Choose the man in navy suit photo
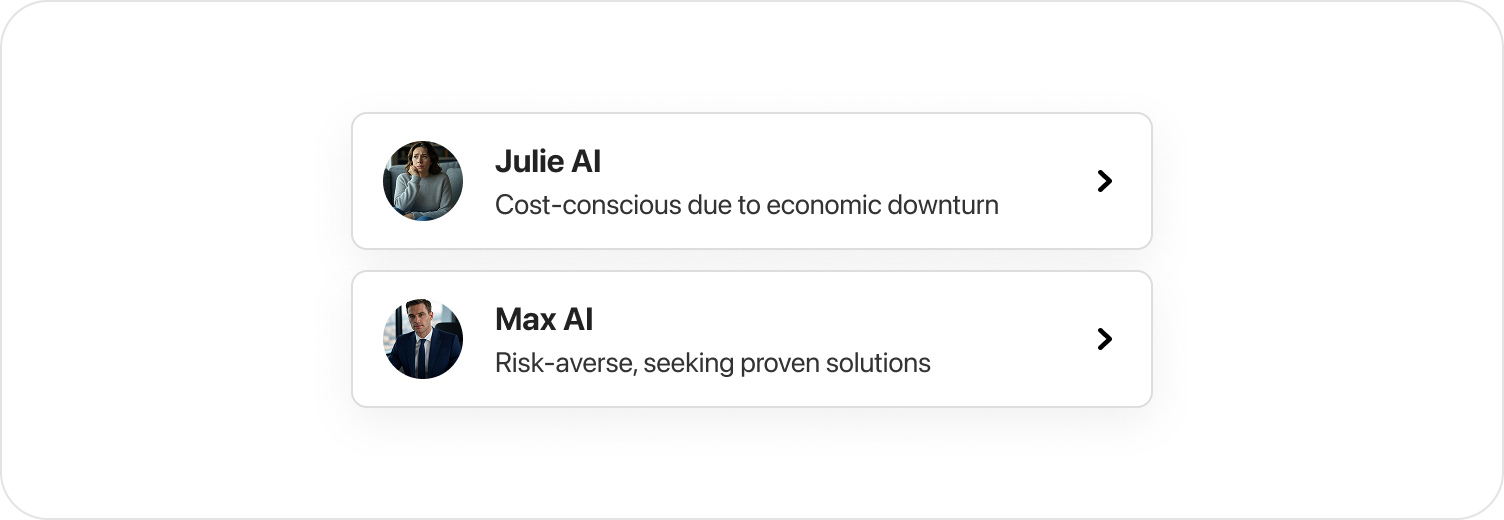Image resolution: width=1504 pixels, height=520 pixels. coord(423,339)
